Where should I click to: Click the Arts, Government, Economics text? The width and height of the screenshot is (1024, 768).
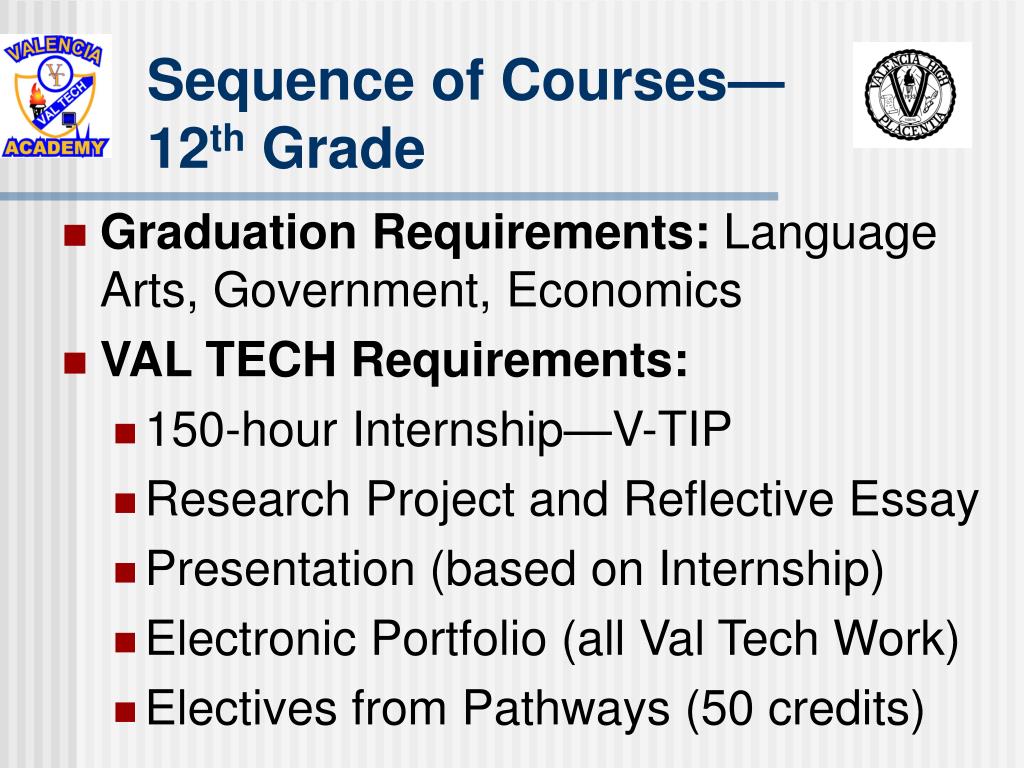click(x=421, y=290)
